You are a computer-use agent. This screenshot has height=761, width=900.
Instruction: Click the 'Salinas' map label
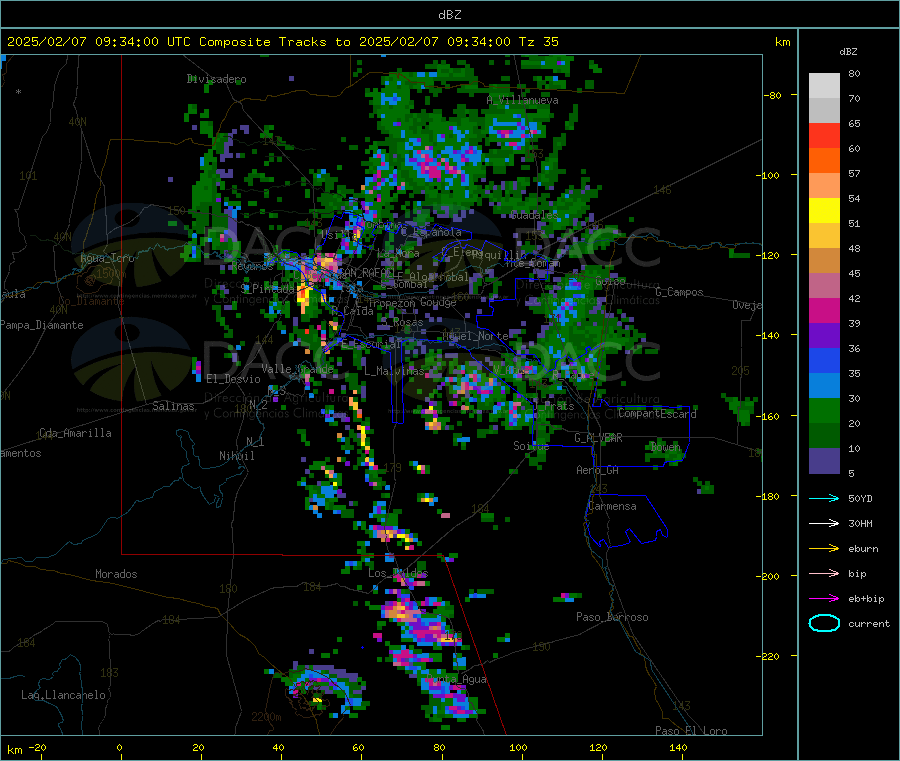coord(173,406)
